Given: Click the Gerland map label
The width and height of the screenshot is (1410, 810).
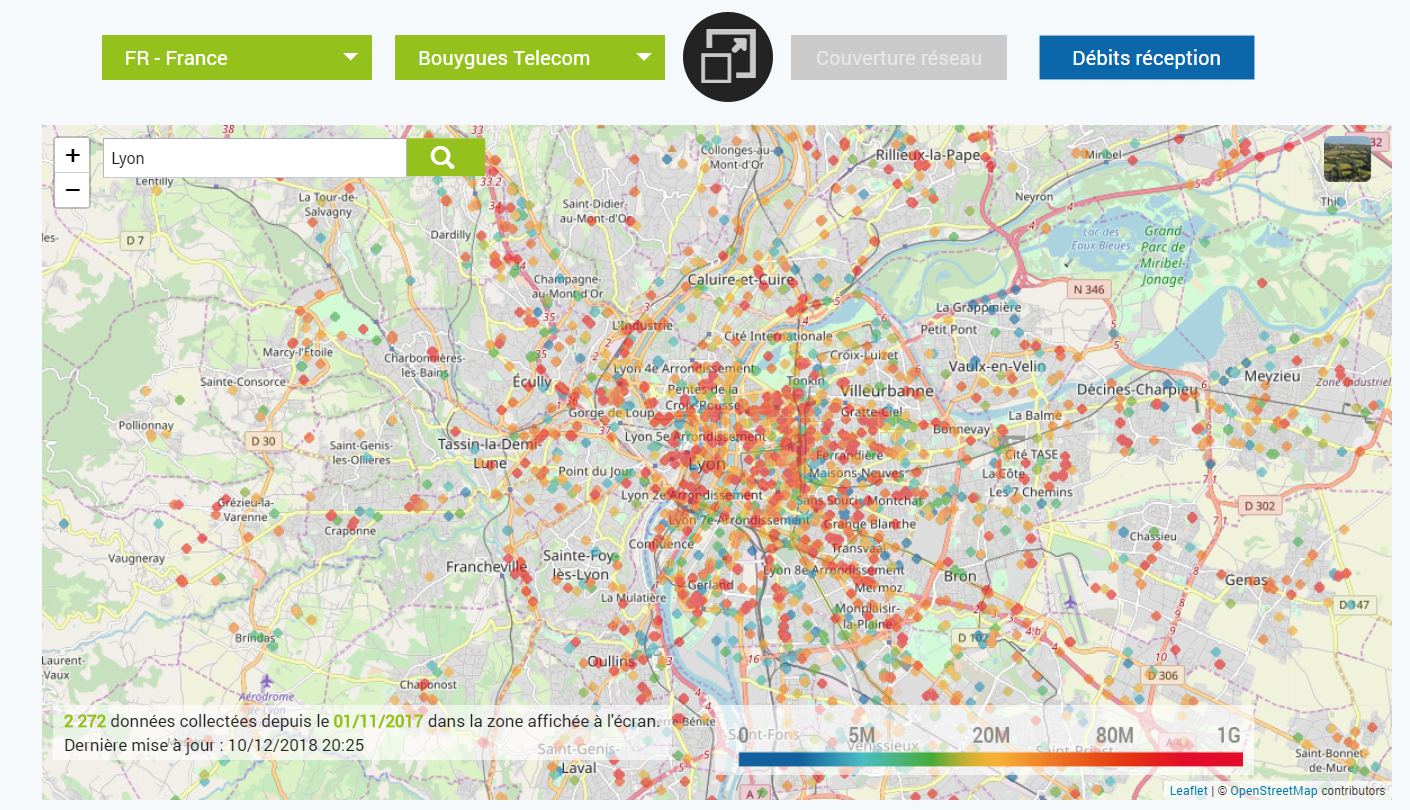Looking at the screenshot, I should 711,585.
